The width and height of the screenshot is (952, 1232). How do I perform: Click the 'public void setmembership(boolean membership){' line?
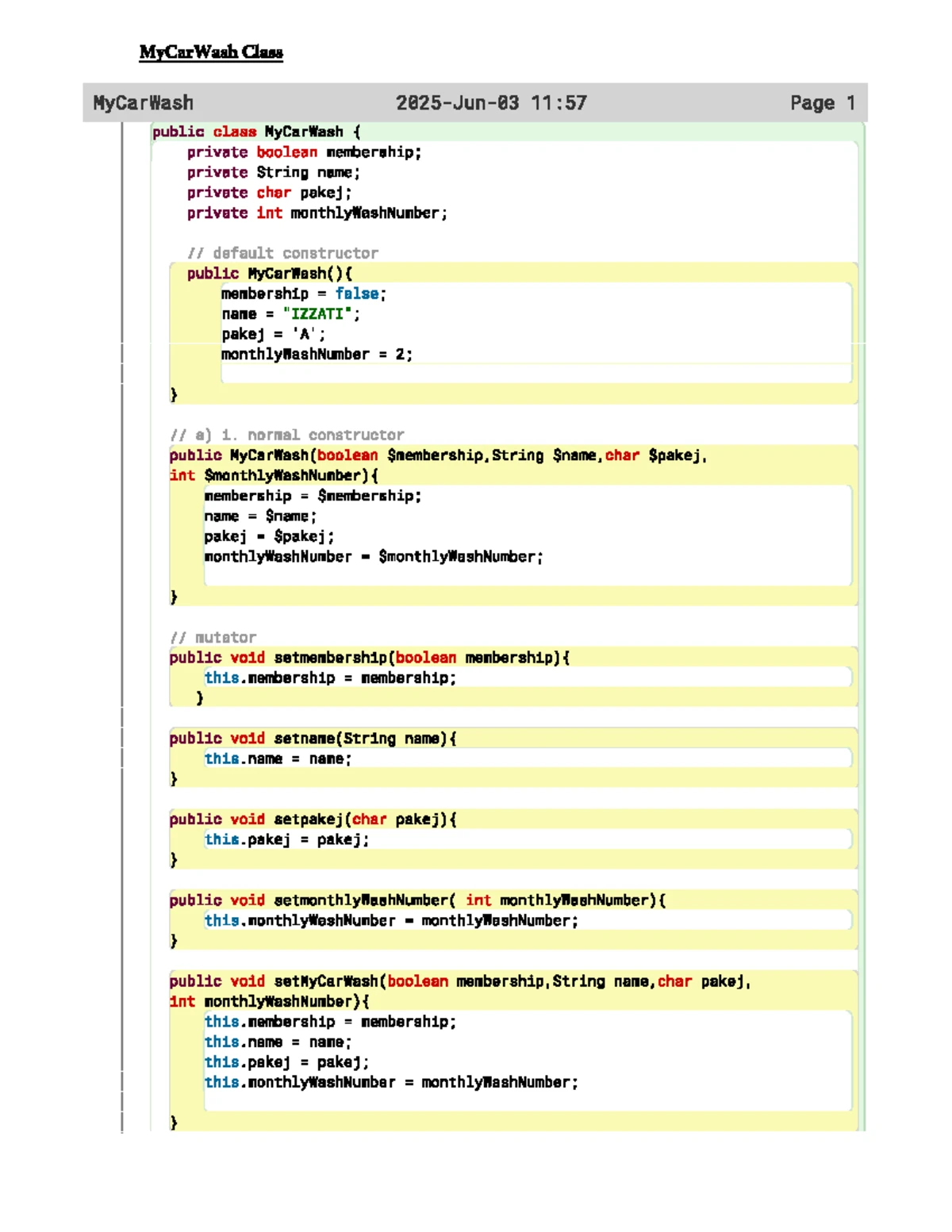[369, 658]
